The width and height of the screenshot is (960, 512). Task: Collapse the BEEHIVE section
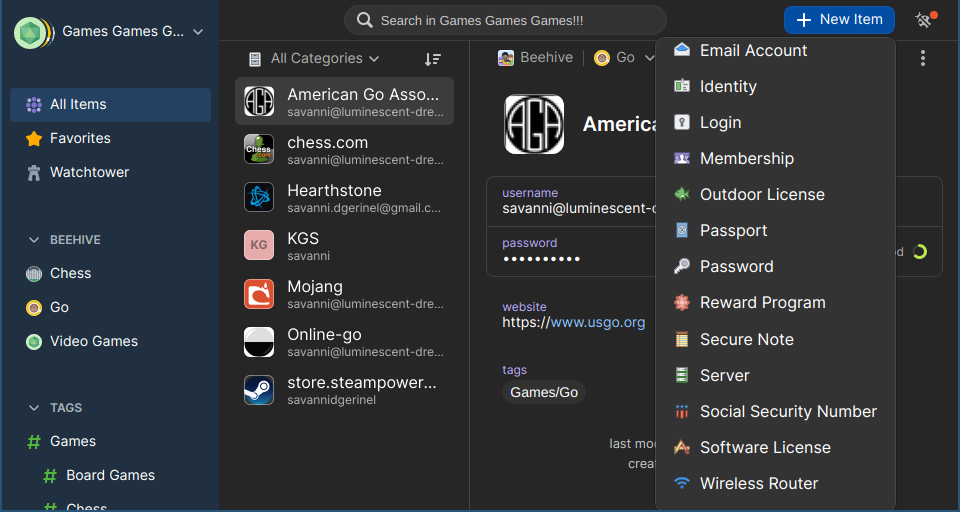pyautogui.click(x=34, y=240)
